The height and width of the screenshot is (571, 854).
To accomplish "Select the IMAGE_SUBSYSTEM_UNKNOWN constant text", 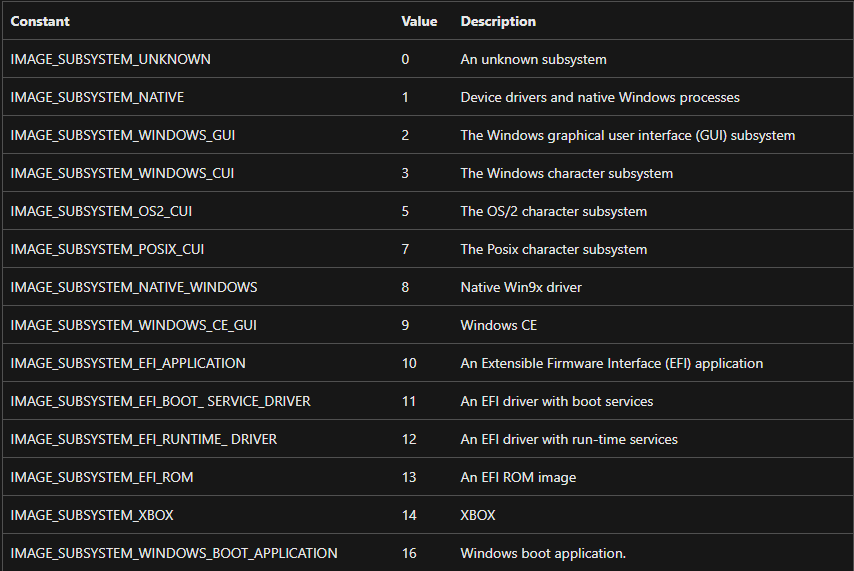I will pos(110,59).
